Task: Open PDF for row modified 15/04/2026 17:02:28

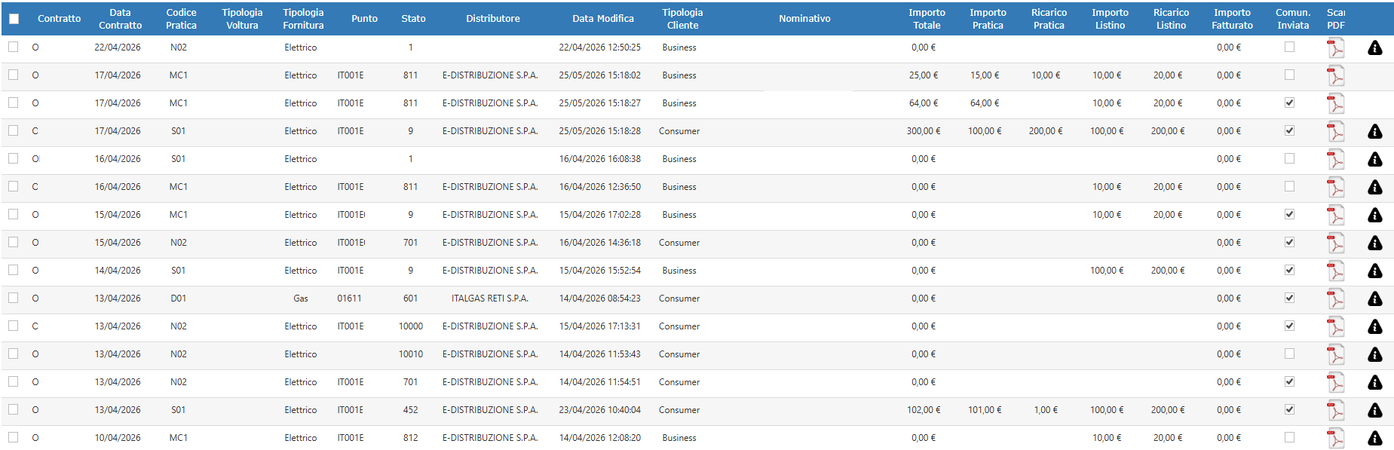Action: tap(1336, 215)
